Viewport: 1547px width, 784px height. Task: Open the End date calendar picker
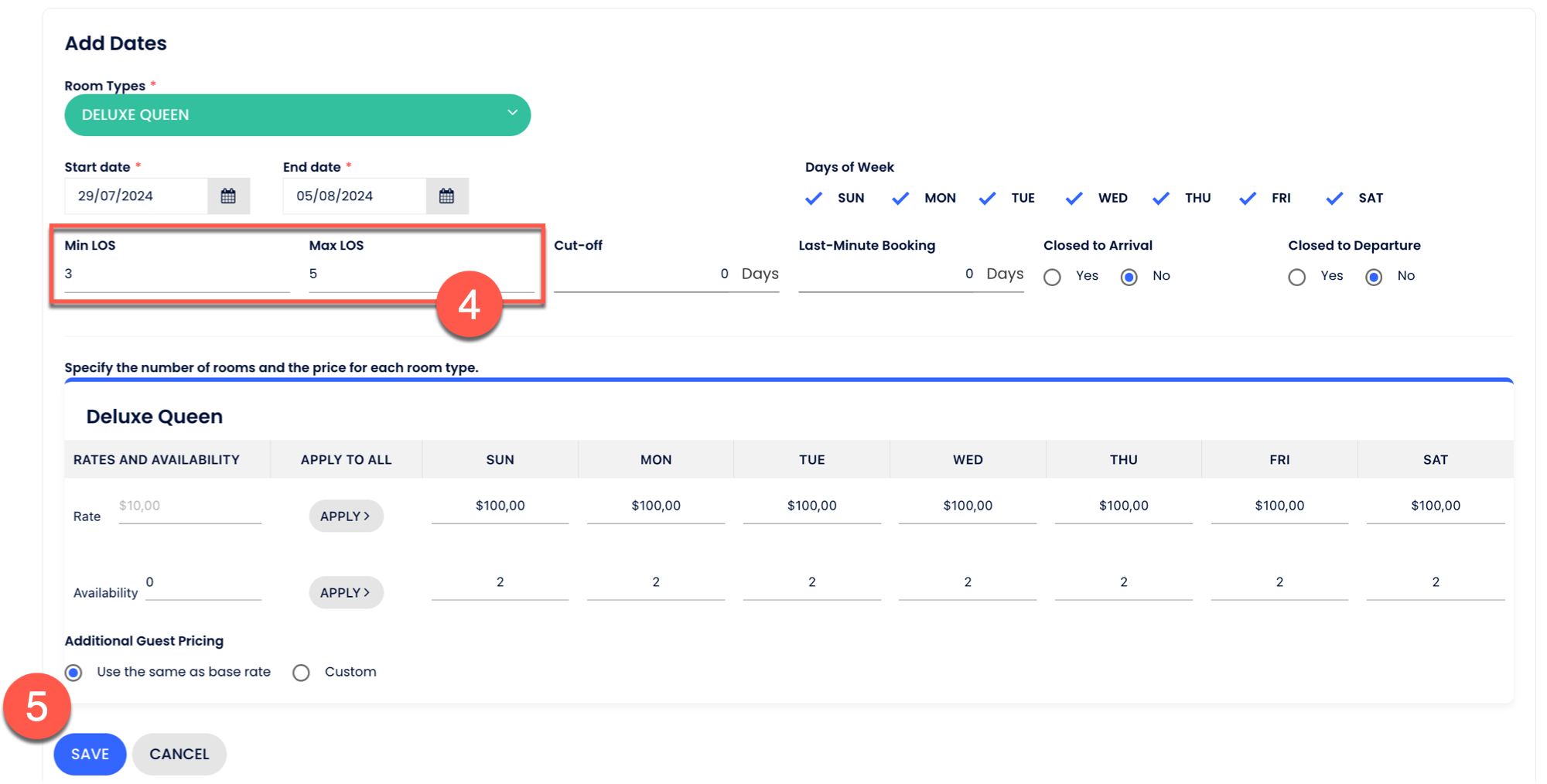446,196
